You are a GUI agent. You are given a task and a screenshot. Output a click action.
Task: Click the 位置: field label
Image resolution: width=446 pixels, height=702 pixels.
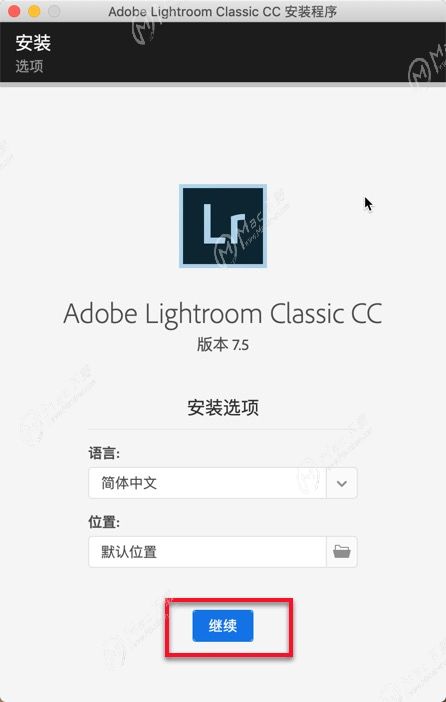tap(104, 522)
